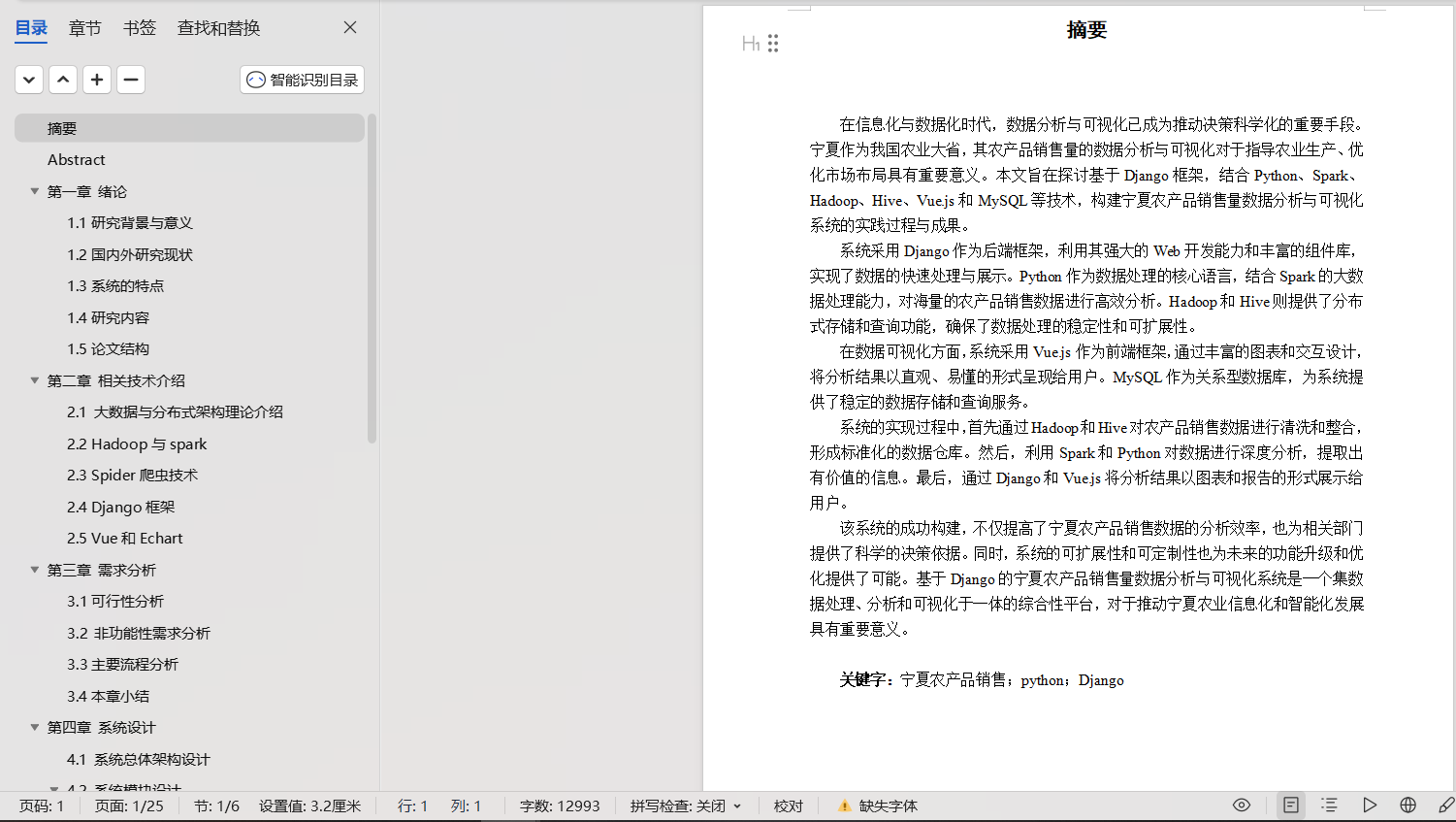Click the minus button in outline toolbar
The width and height of the screenshot is (1456, 822).
(131, 80)
